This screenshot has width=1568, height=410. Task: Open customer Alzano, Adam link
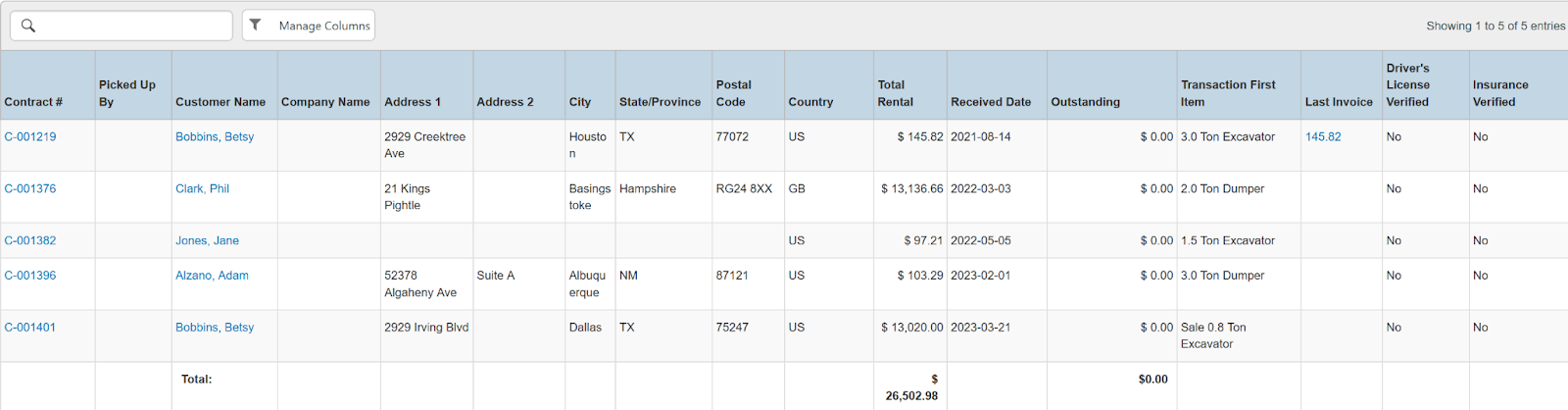[212, 276]
